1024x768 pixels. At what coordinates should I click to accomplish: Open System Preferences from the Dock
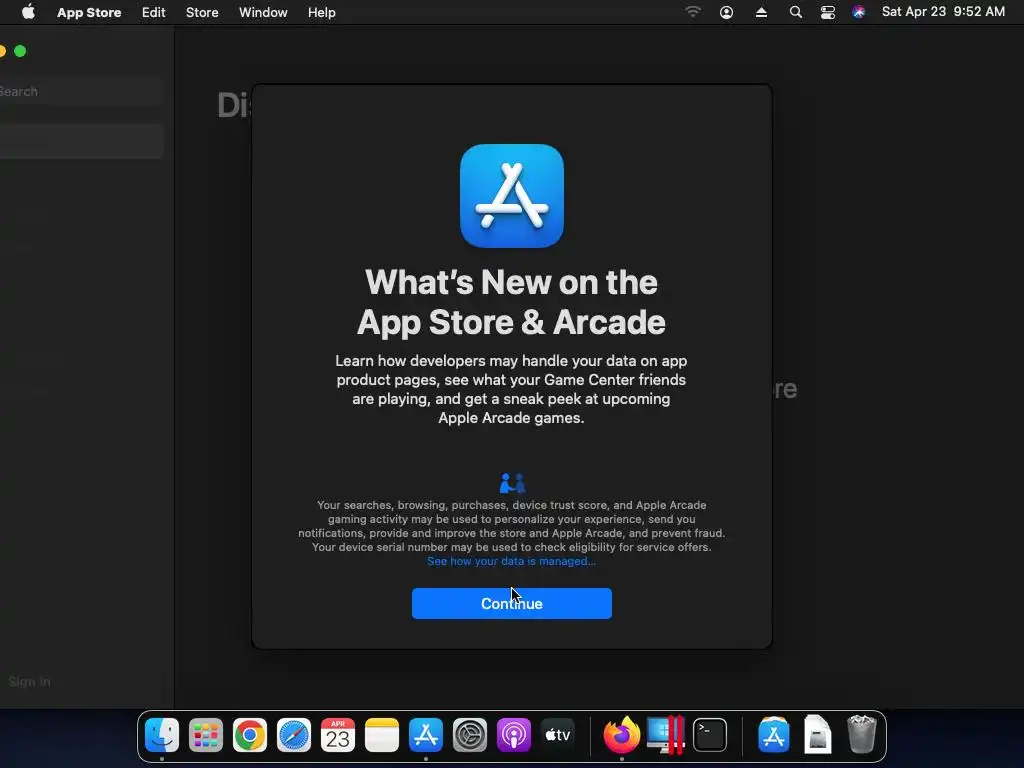(x=470, y=735)
